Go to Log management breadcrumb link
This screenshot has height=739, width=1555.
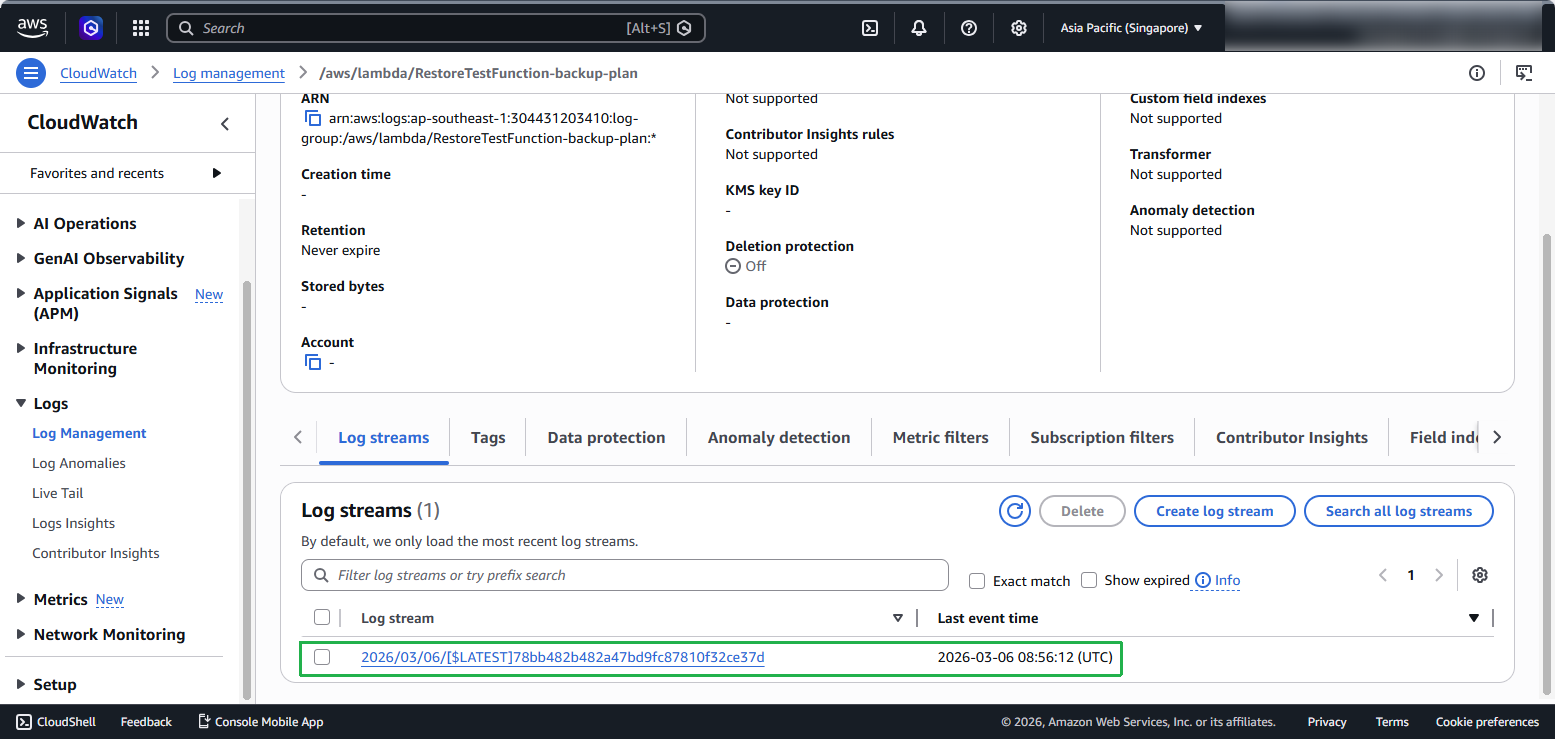coord(229,73)
